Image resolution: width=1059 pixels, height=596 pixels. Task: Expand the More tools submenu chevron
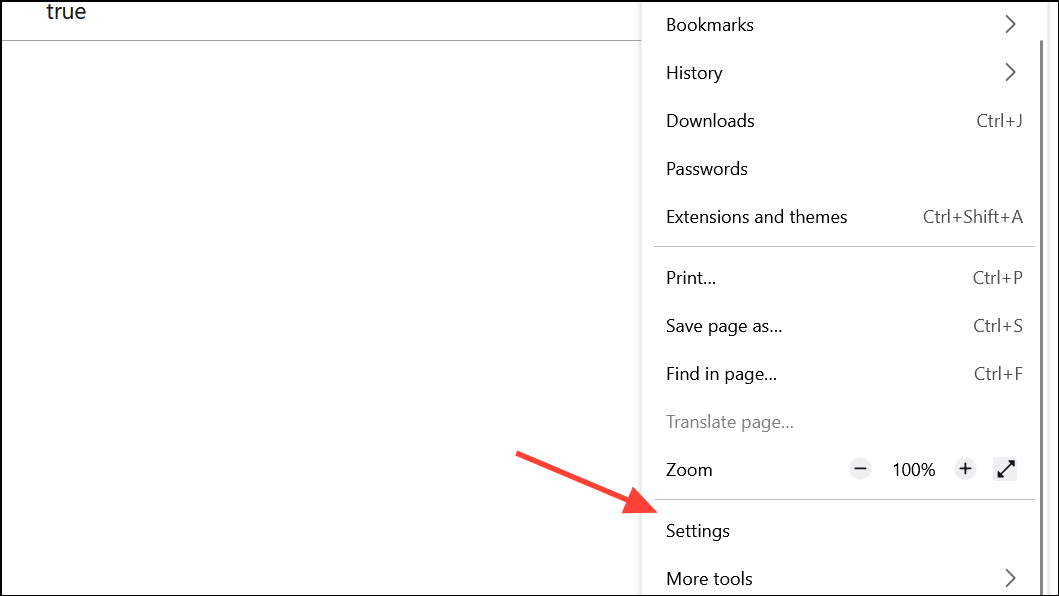1010,578
